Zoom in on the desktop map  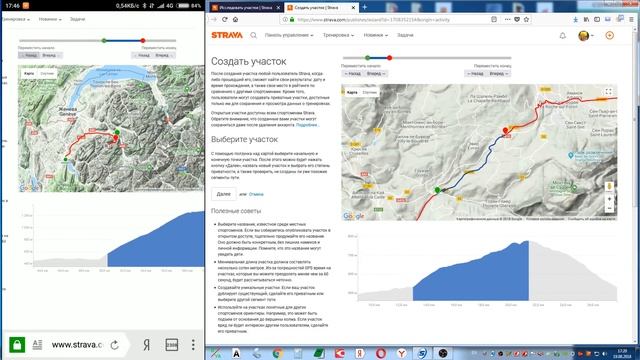[x=609, y=199]
